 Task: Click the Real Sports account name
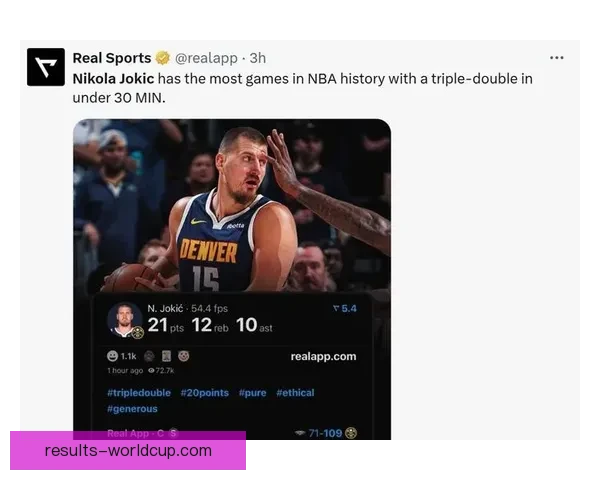(112, 58)
